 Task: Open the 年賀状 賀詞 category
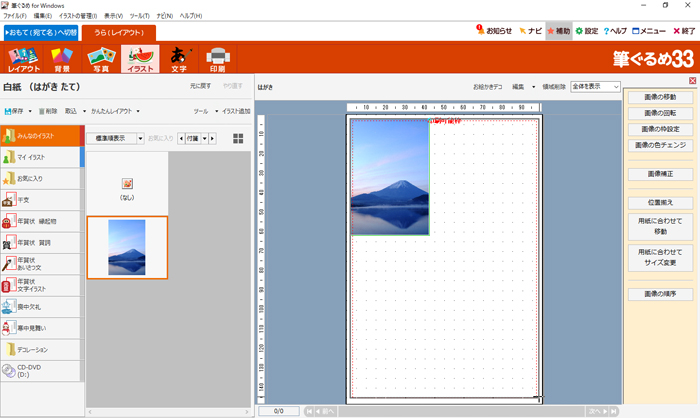(40, 243)
